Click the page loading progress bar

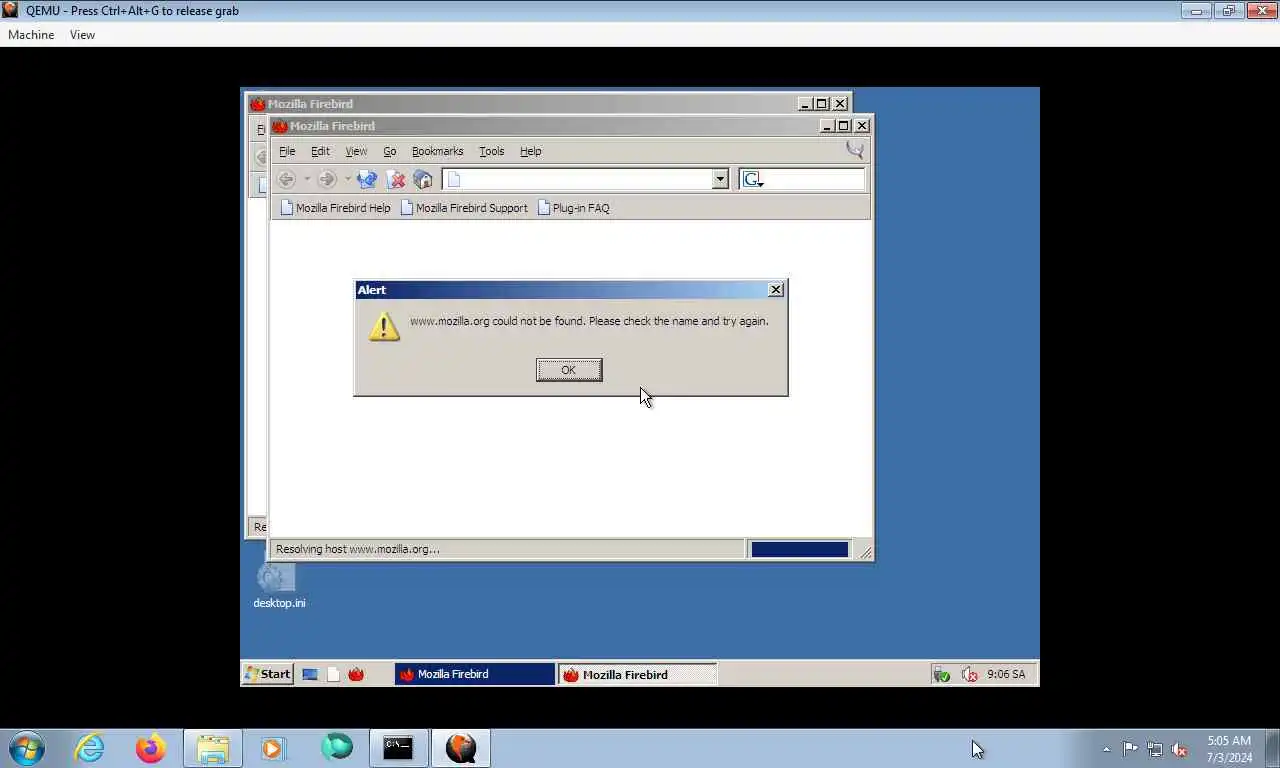[x=799, y=549]
